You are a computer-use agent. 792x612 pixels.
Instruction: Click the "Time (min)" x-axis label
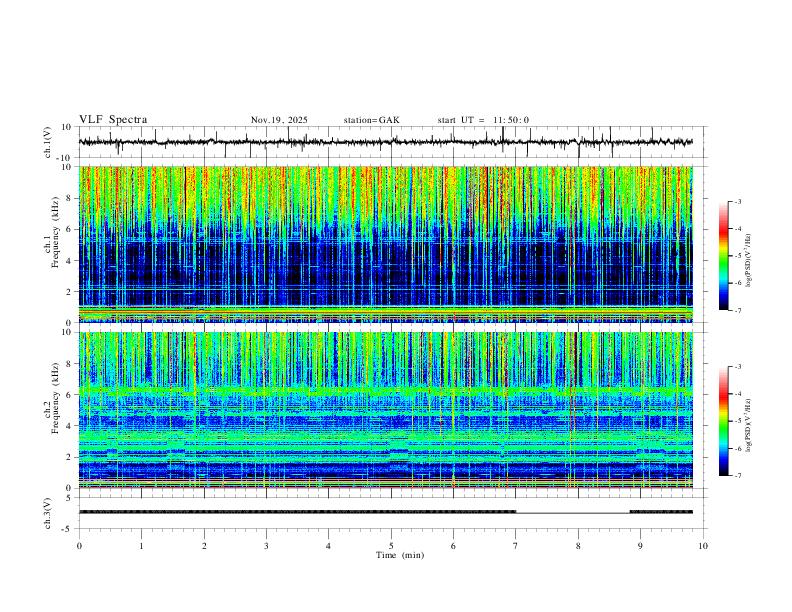click(400, 555)
